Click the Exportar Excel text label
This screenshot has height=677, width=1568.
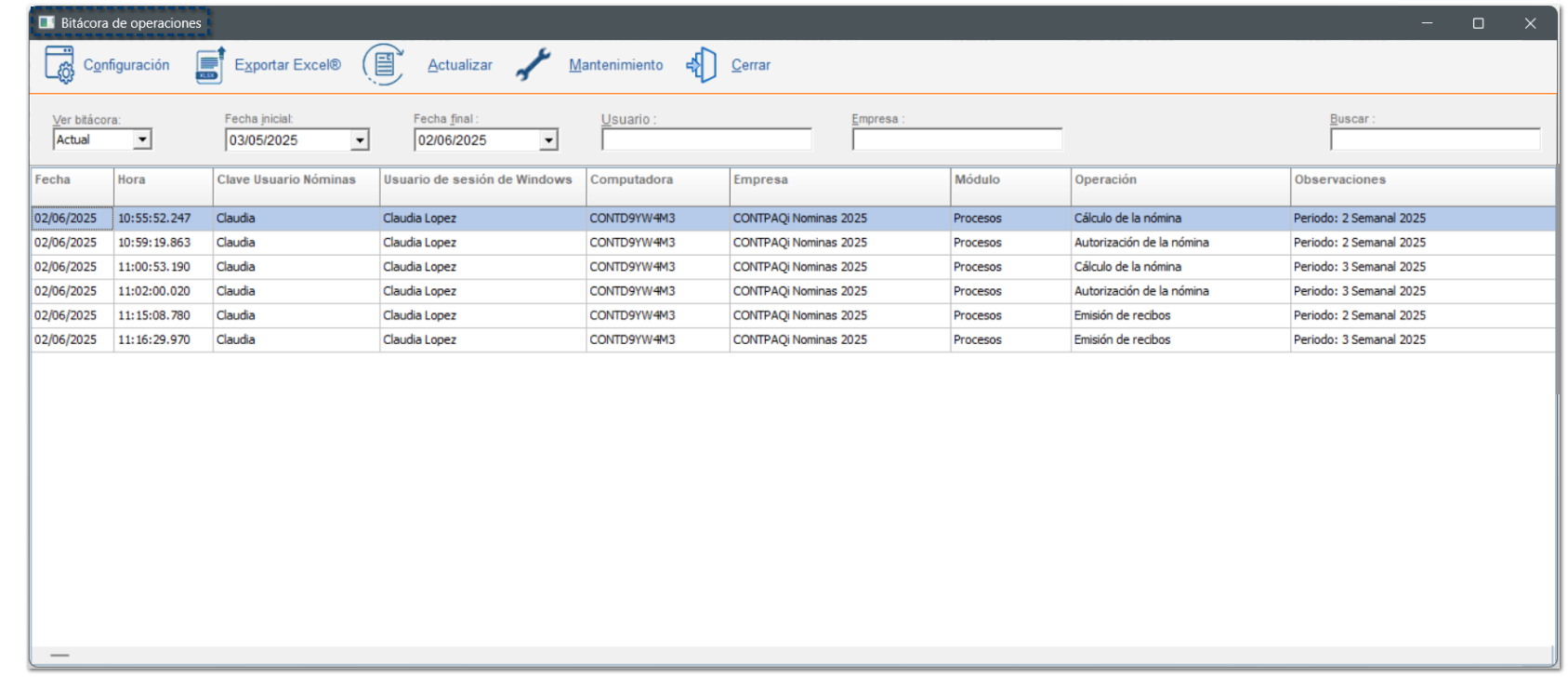pyautogui.click(x=287, y=65)
